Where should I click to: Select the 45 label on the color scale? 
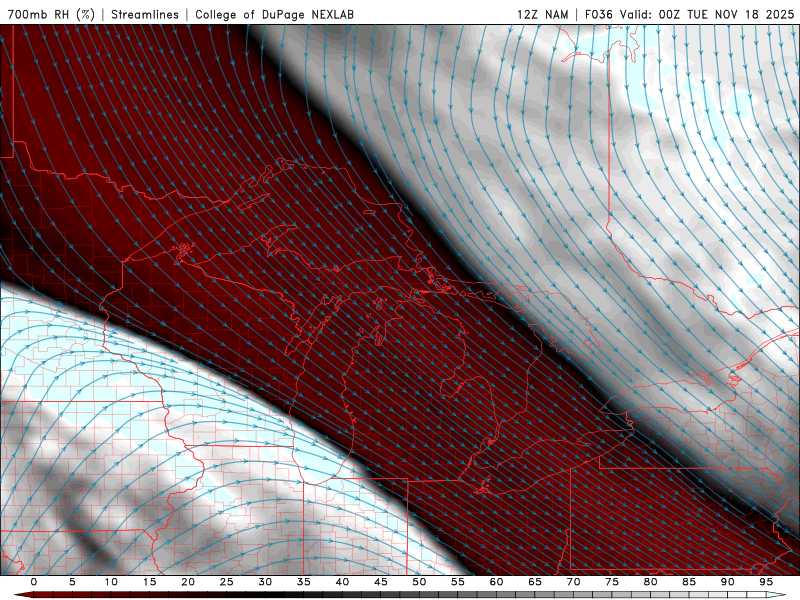click(x=381, y=582)
